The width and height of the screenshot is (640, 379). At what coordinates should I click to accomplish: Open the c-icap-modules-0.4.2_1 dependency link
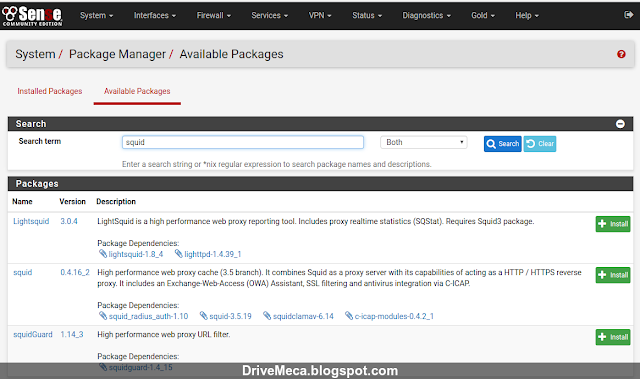pos(389,316)
